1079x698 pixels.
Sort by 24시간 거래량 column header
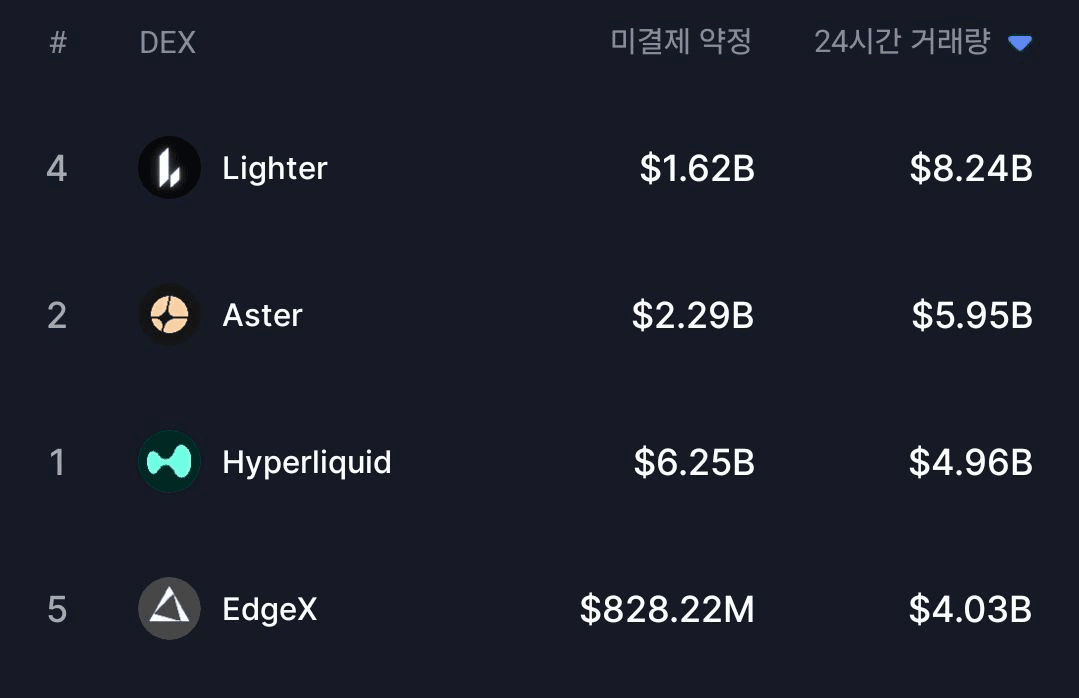[901, 42]
